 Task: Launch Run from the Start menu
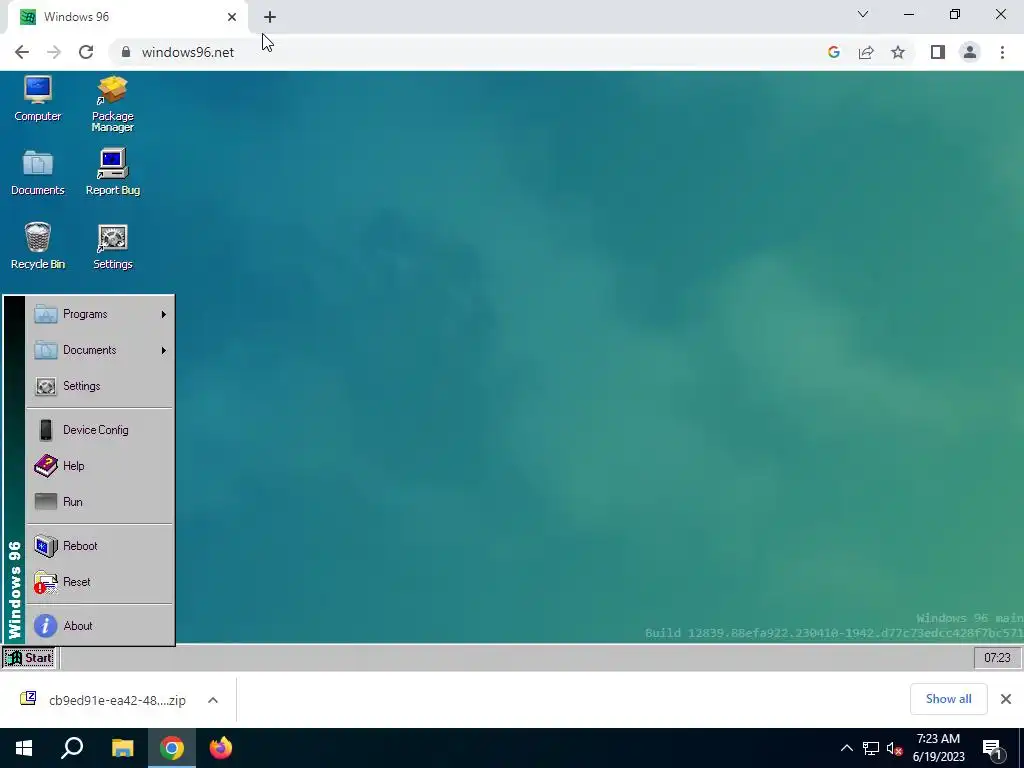[x=100, y=502]
